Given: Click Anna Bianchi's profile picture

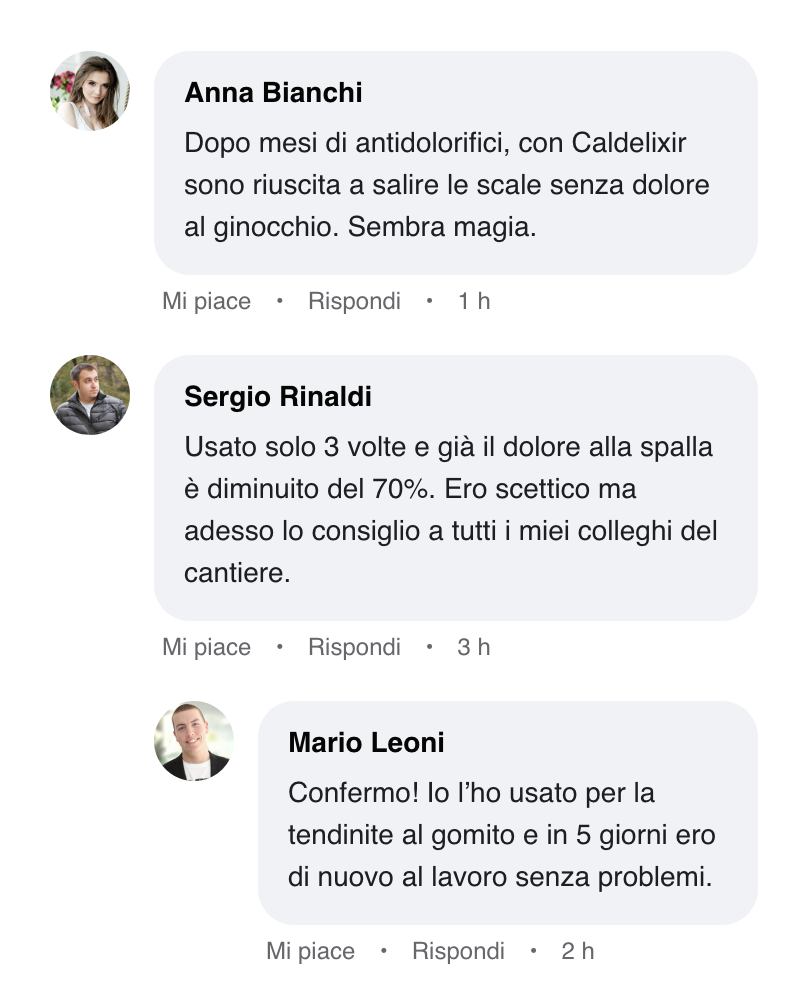Looking at the screenshot, I should tap(90, 91).
